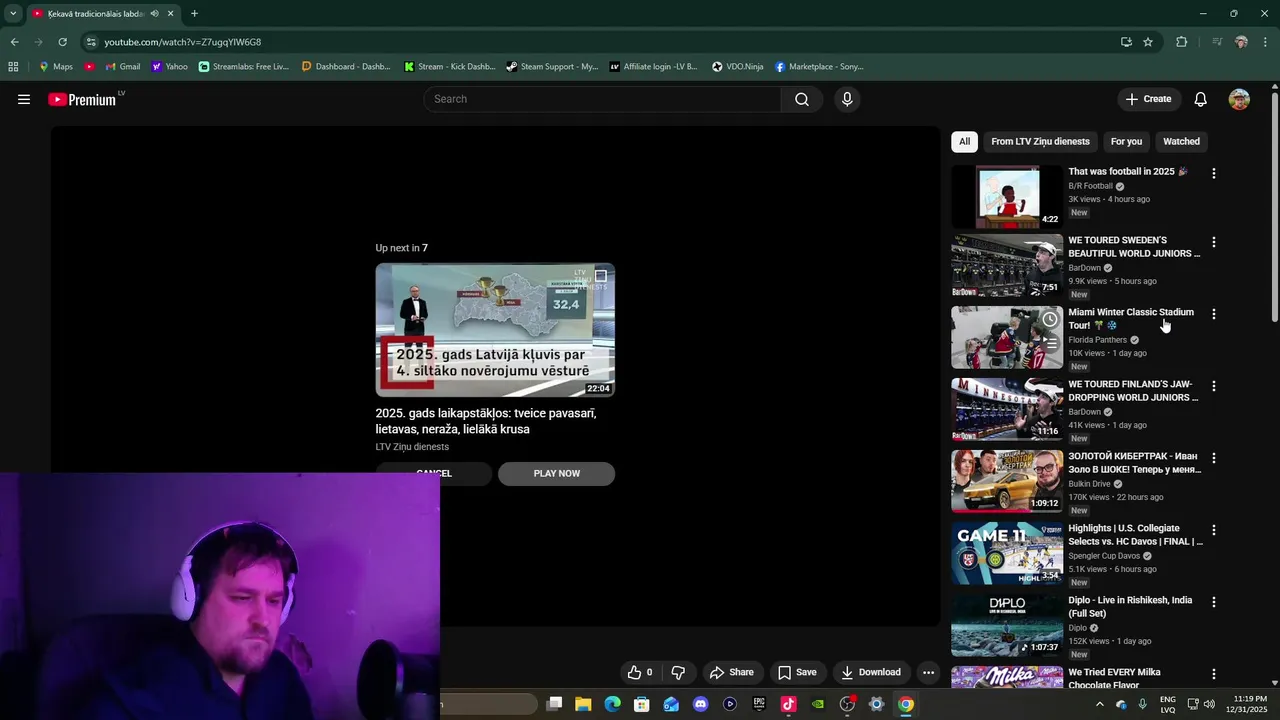
Task: Open OBS Studio from the taskbar
Action: [847, 704]
